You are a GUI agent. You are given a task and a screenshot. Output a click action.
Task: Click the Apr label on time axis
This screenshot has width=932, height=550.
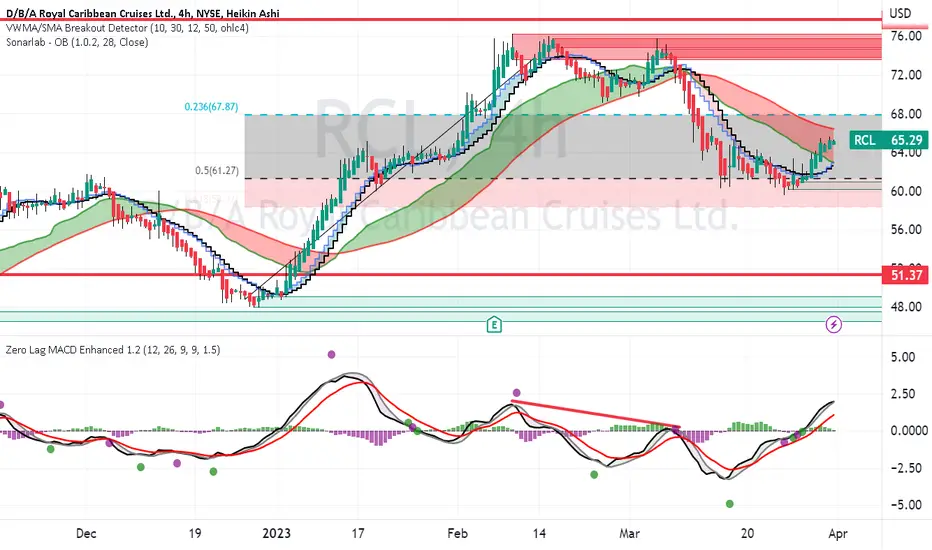click(837, 533)
